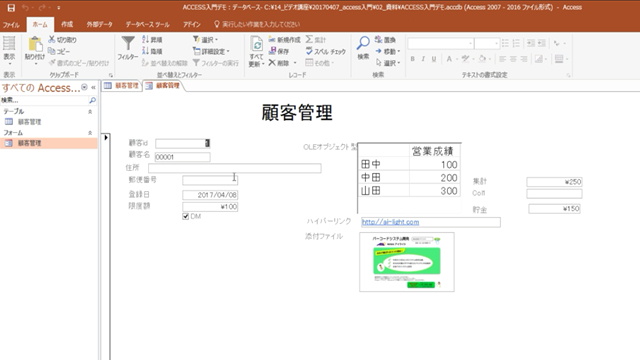Open the http://ai-light.com hyperlink

pos(391,222)
